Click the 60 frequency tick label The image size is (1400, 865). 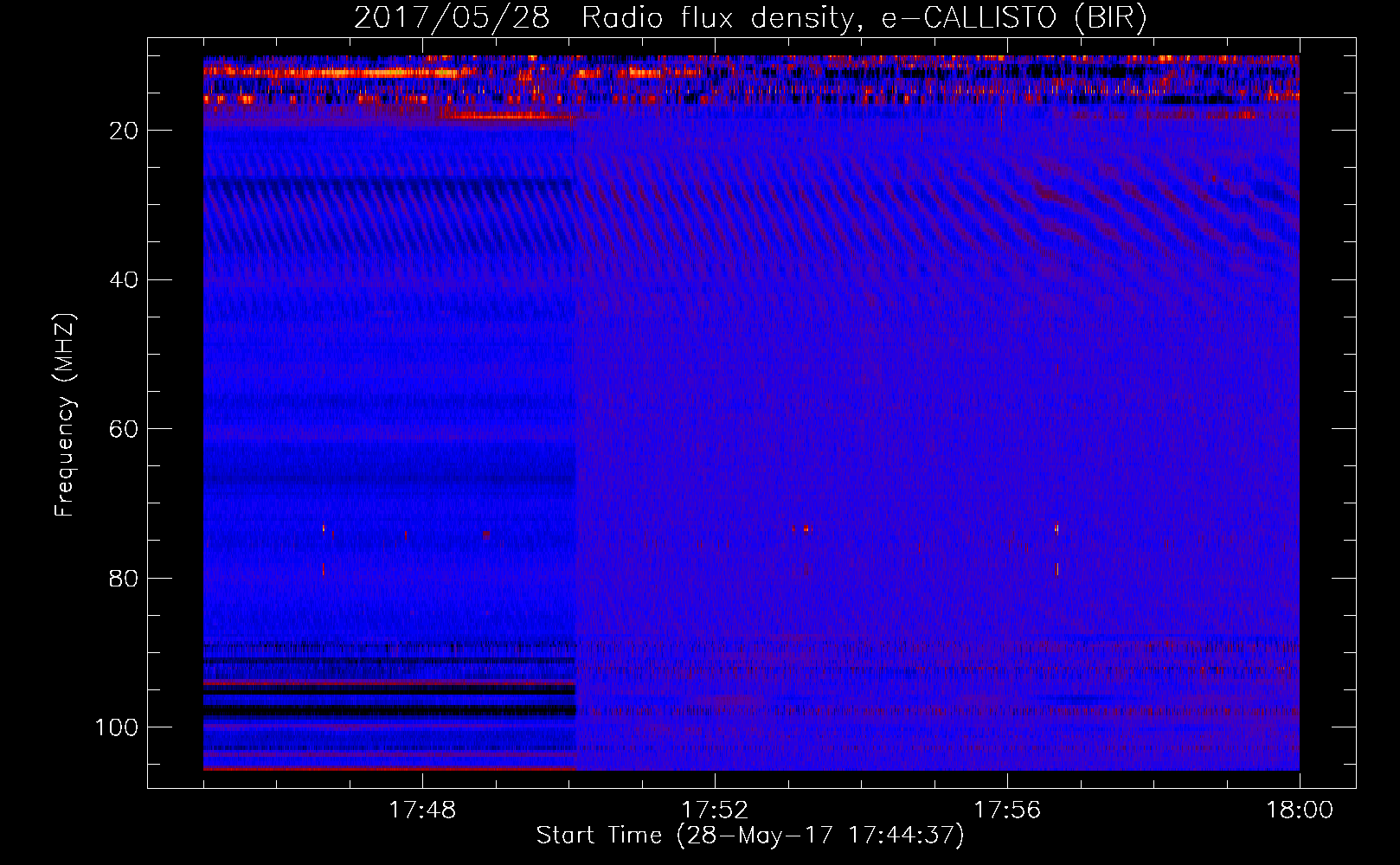(124, 429)
